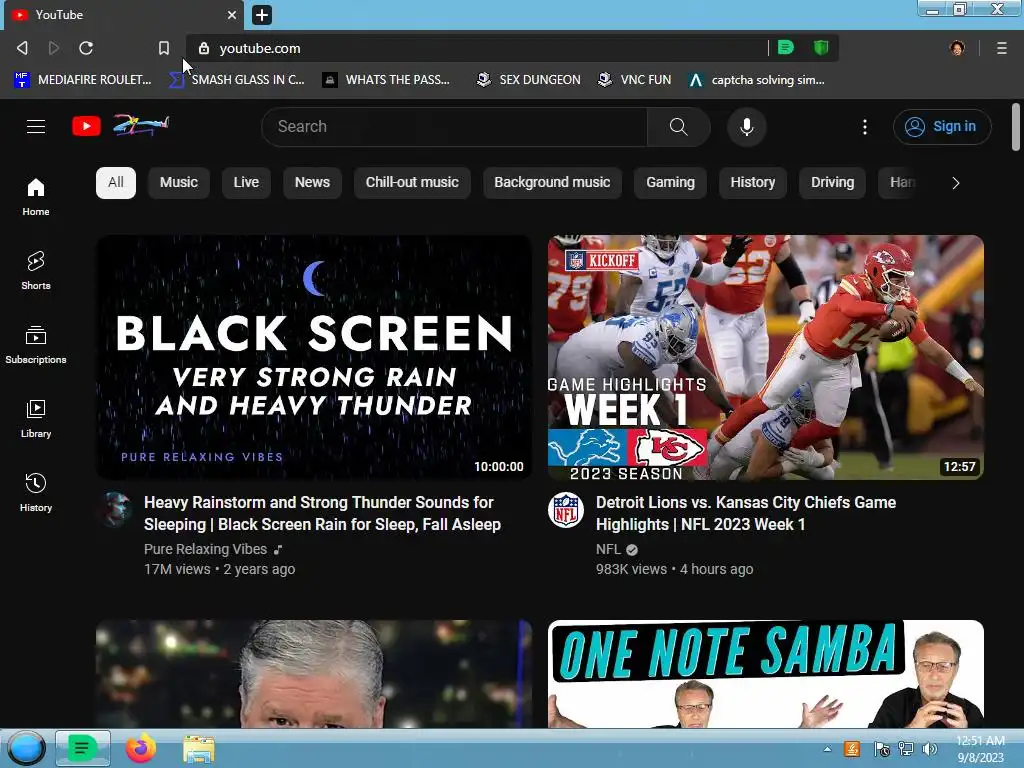This screenshot has height=768, width=1024.
Task: Click the page vertical scrollbar
Action: [1016, 127]
